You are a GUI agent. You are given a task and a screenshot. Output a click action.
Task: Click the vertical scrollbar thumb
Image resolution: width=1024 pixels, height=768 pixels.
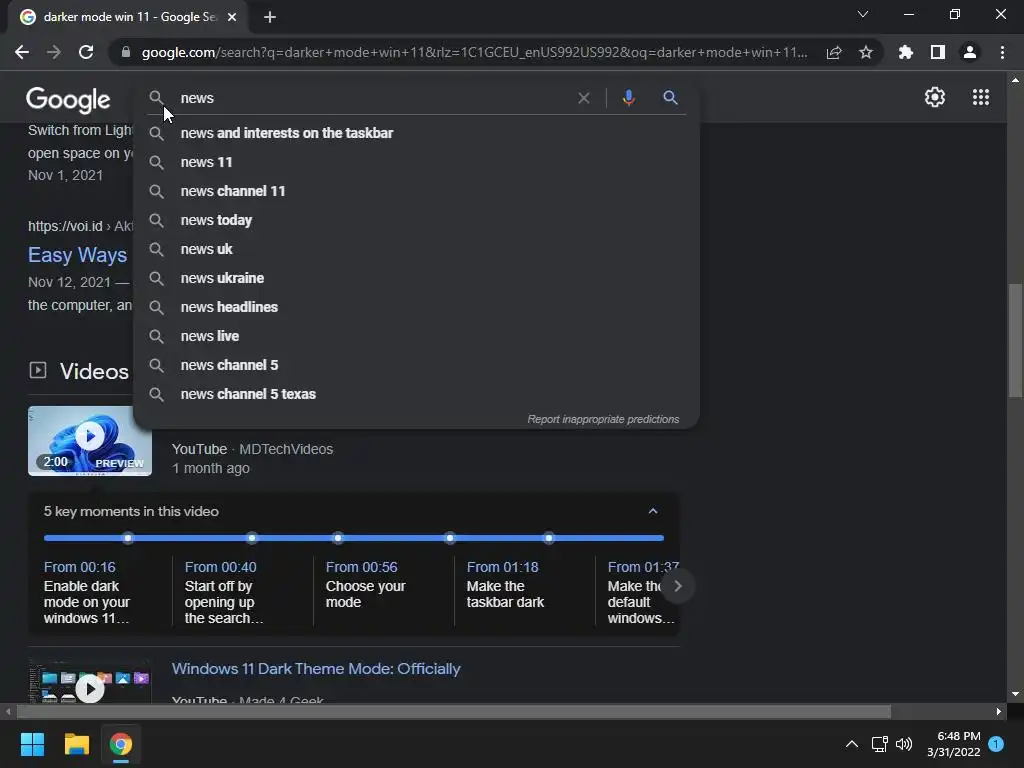click(x=1015, y=340)
